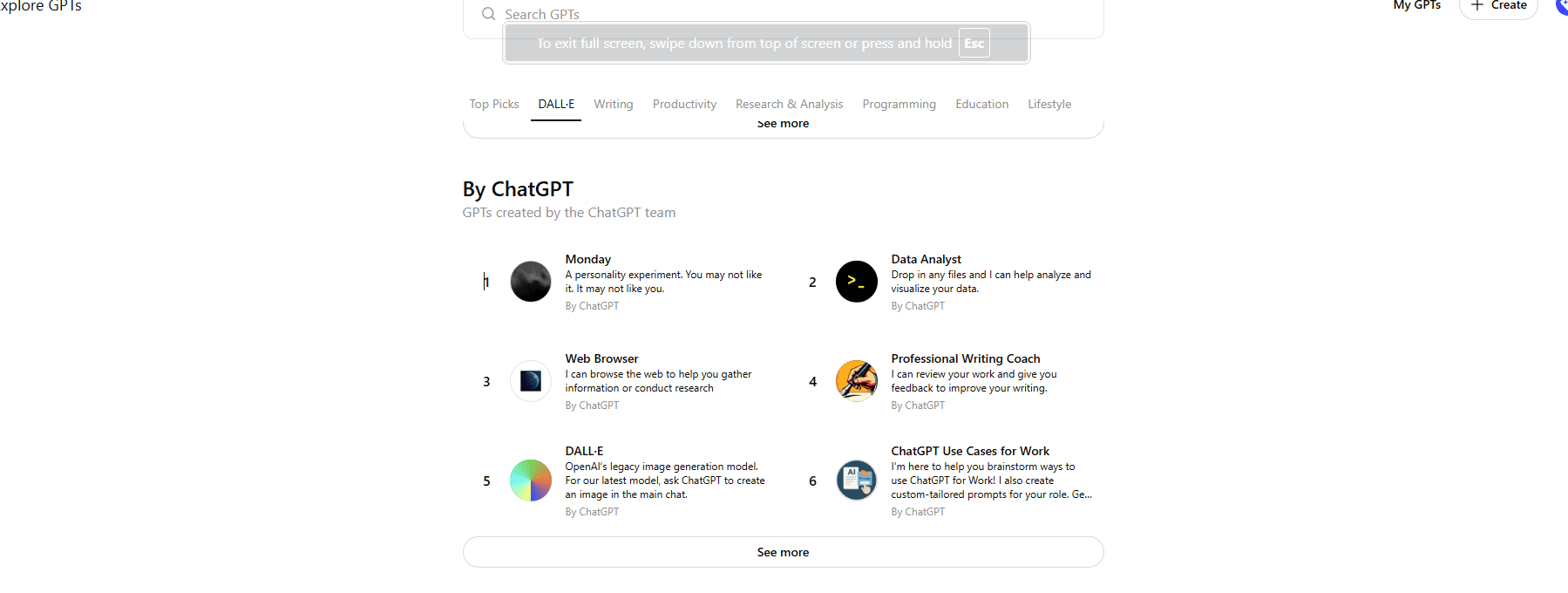Switch to the Top Picks tab
The height and width of the screenshot is (593, 1568).
pos(493,104)
